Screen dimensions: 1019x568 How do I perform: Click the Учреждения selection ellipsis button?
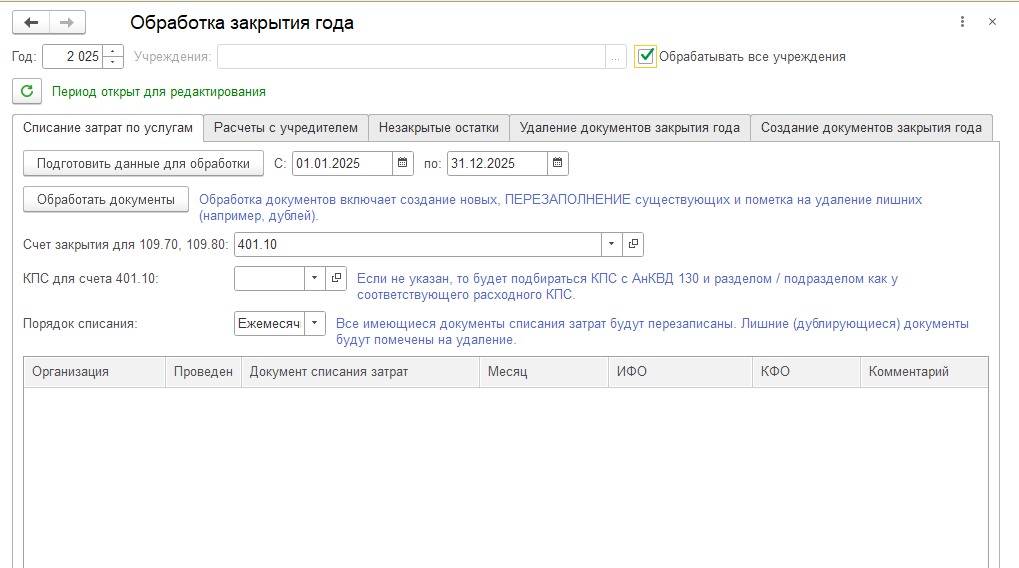pos(615,57)
